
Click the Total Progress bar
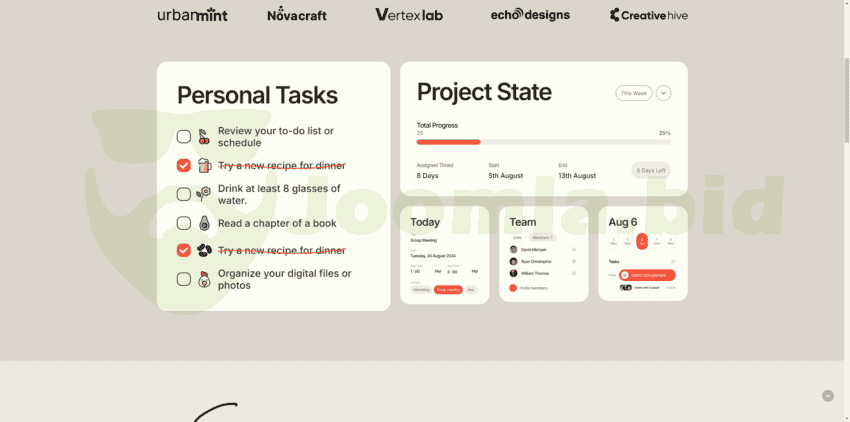point(543,142)
